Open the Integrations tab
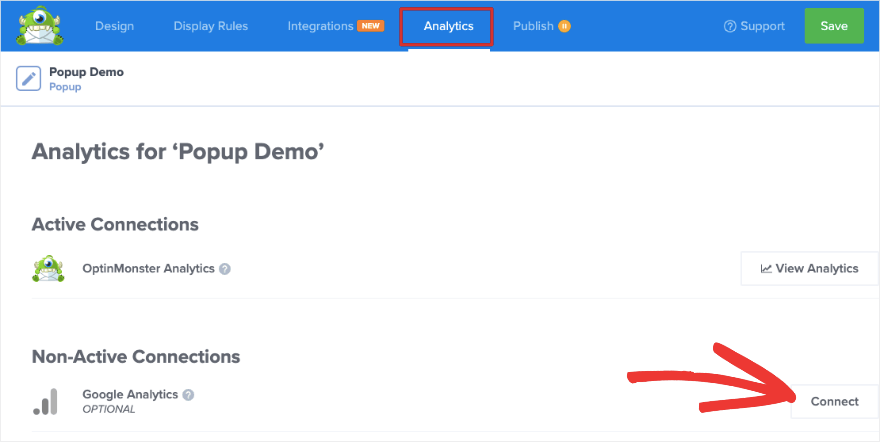This screenshot has width=880, height=442. [320, 26]
